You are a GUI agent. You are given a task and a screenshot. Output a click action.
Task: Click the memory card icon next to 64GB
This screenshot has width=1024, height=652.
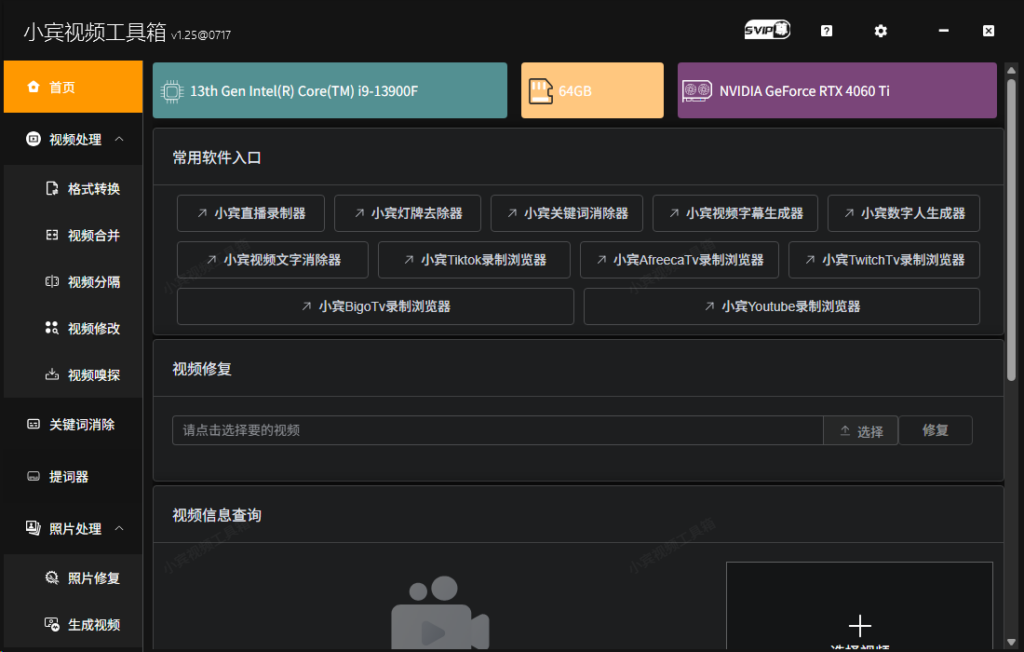[540, 91]
